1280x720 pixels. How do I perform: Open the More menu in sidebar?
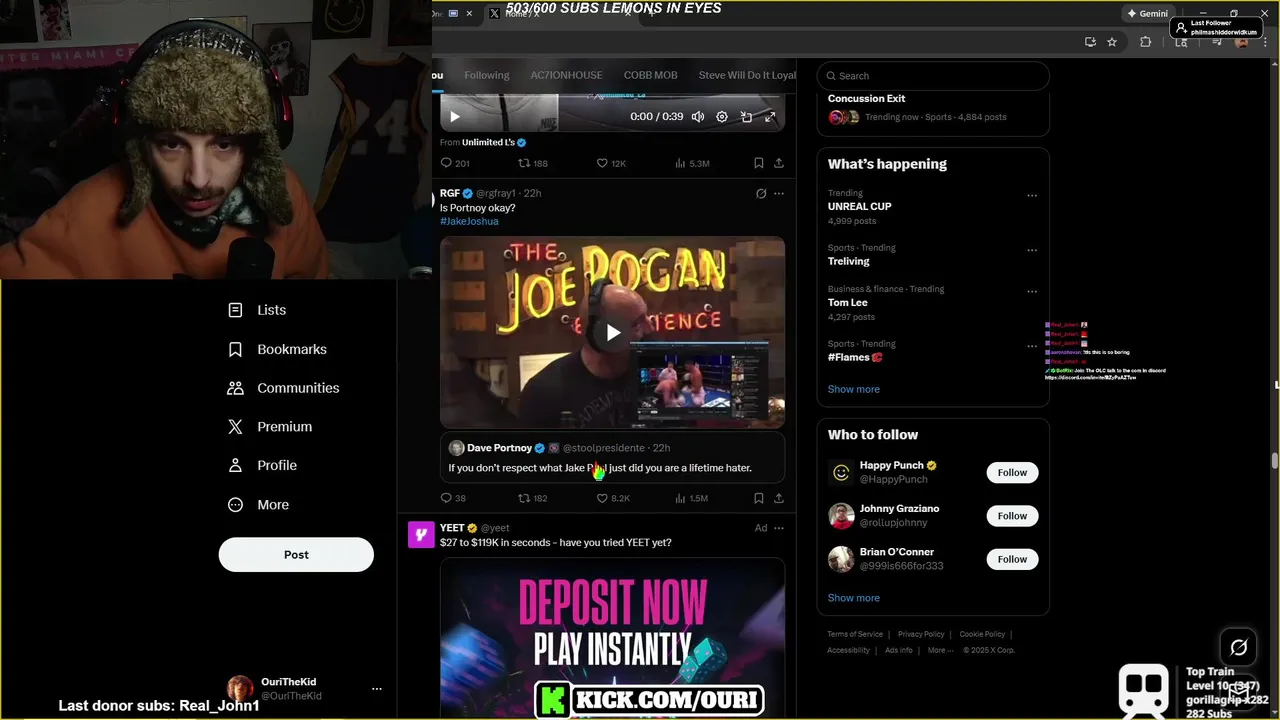pyautogui.click(x=258, y=505)
